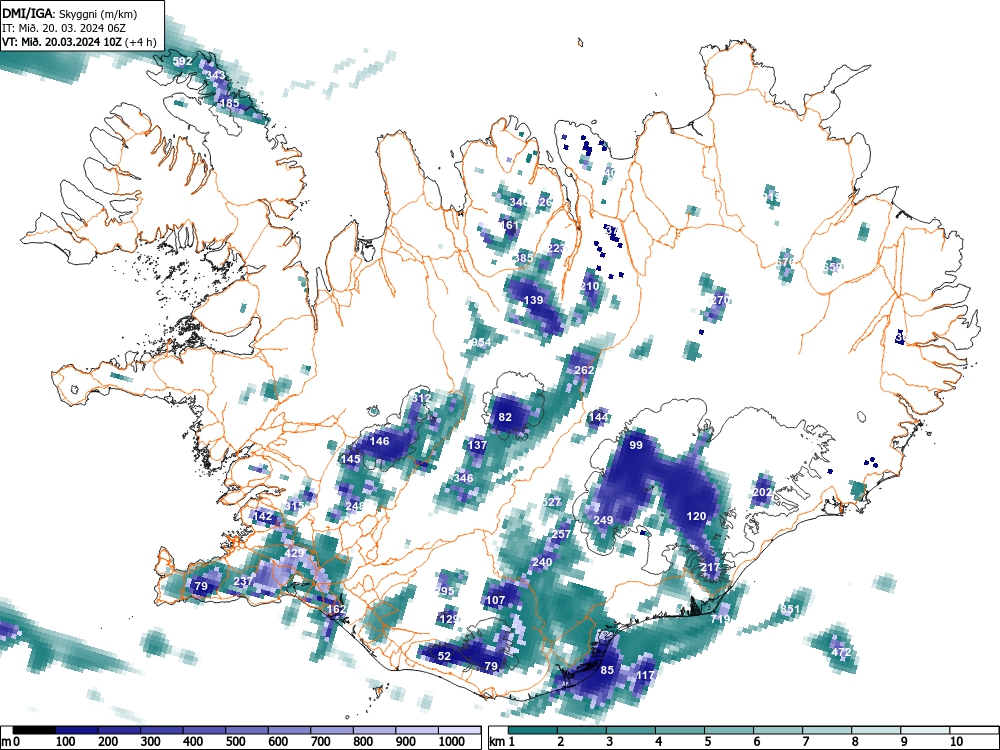1000x750 pixels.
Task: Click the 429 visibility value
Action: tap(294, 554)
